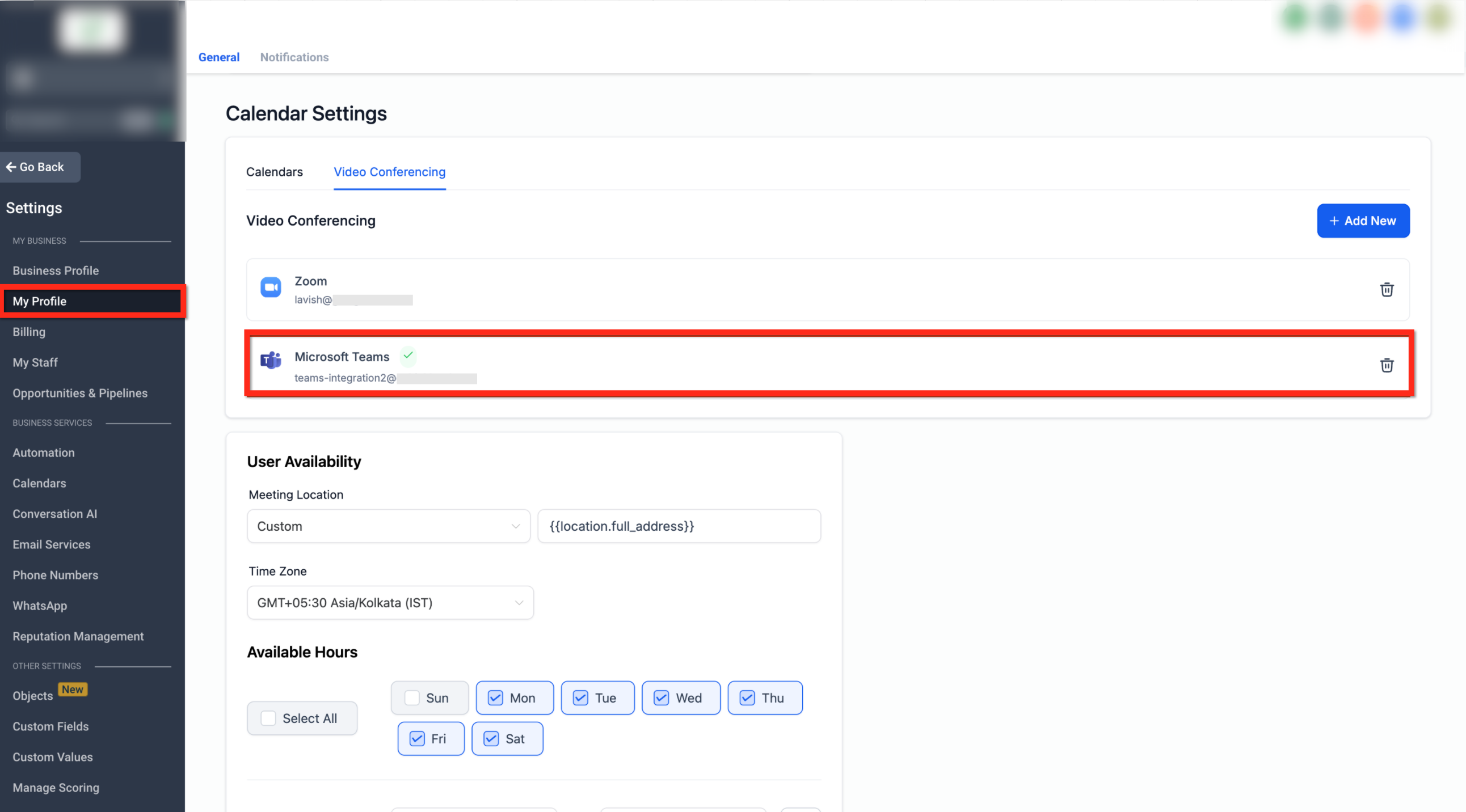Click the Add New button
The width and height of the screenshot is (1466, 812).
click(x=1362, y=221)
